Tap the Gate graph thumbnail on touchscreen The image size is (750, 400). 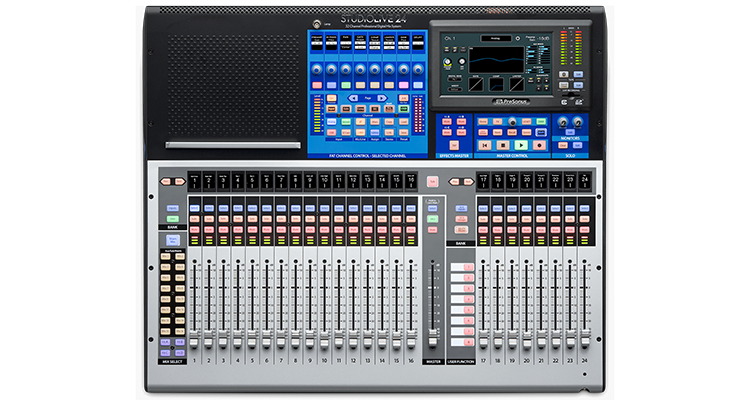click(475, 84)
